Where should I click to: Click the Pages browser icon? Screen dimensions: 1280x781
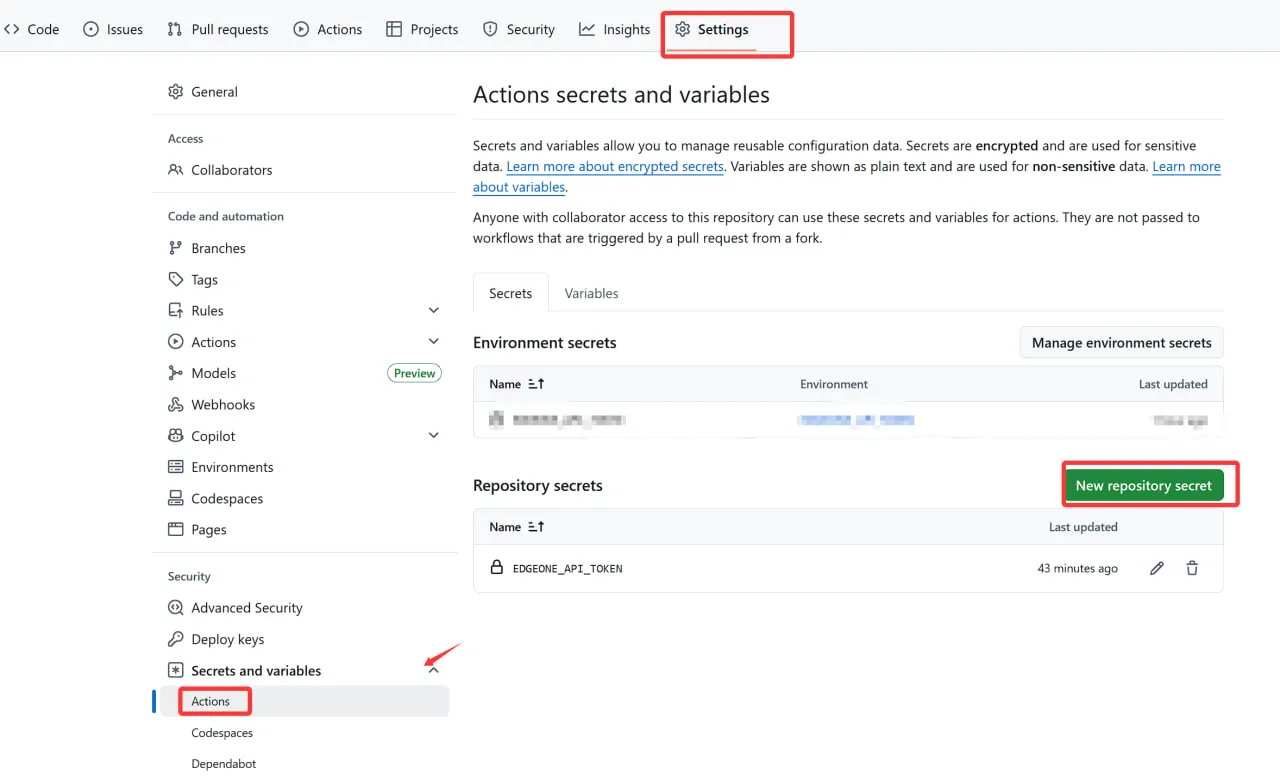(176, 529)
